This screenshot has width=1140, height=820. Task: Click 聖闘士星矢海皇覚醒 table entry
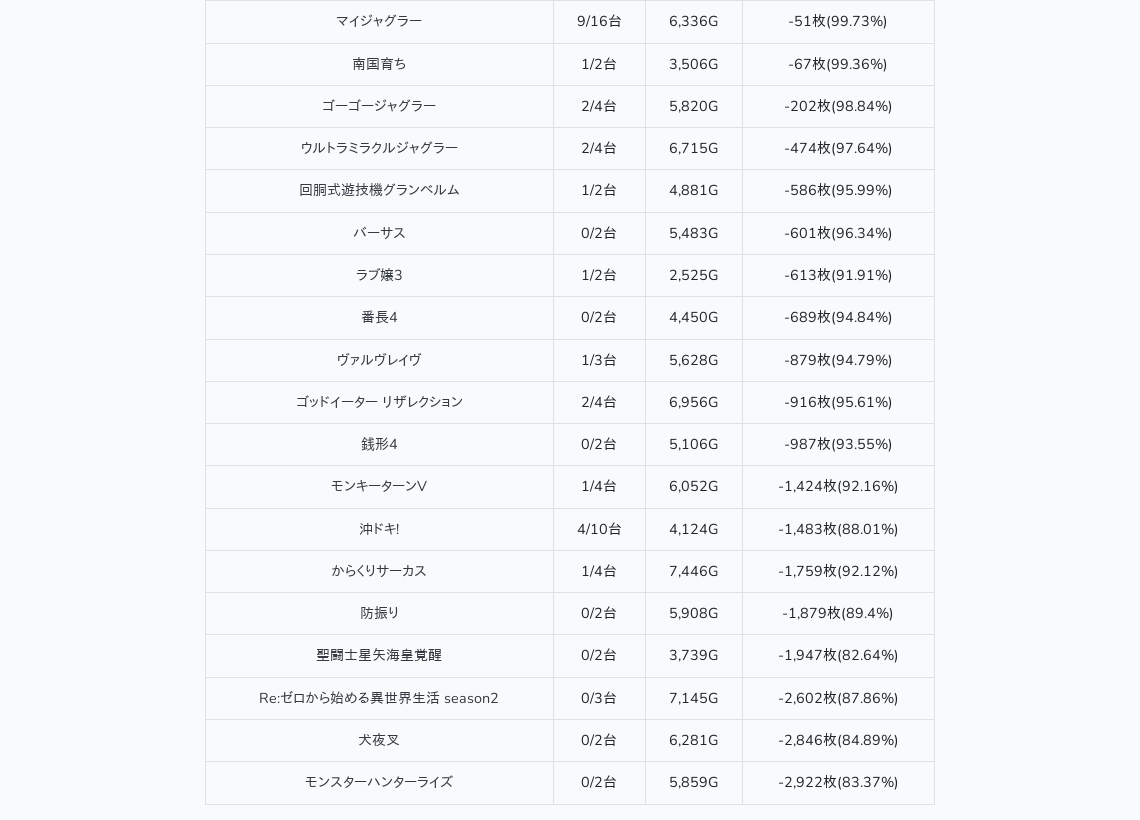pos(379,655)
